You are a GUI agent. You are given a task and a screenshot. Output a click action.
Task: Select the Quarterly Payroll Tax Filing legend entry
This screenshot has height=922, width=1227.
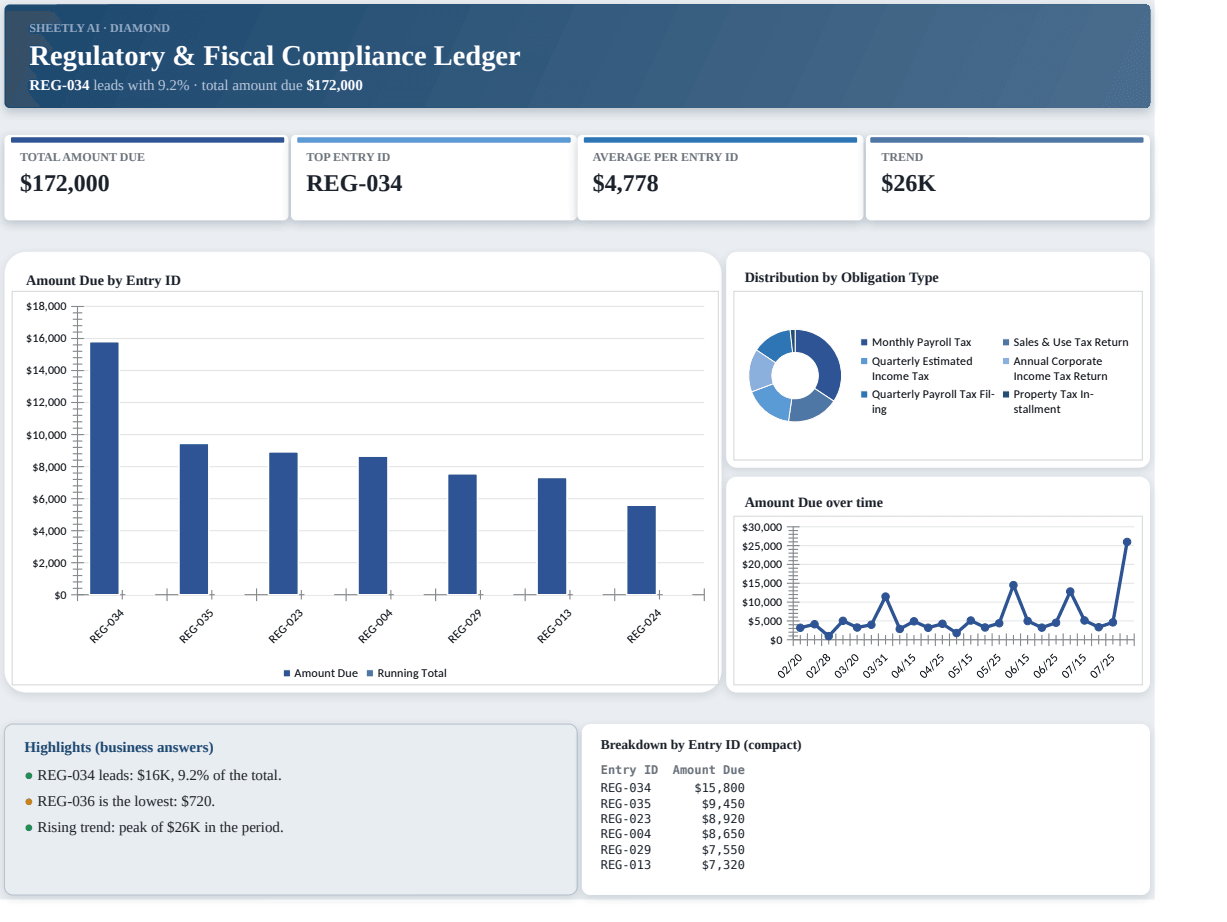pyautogui.click(x=928, y=402)
